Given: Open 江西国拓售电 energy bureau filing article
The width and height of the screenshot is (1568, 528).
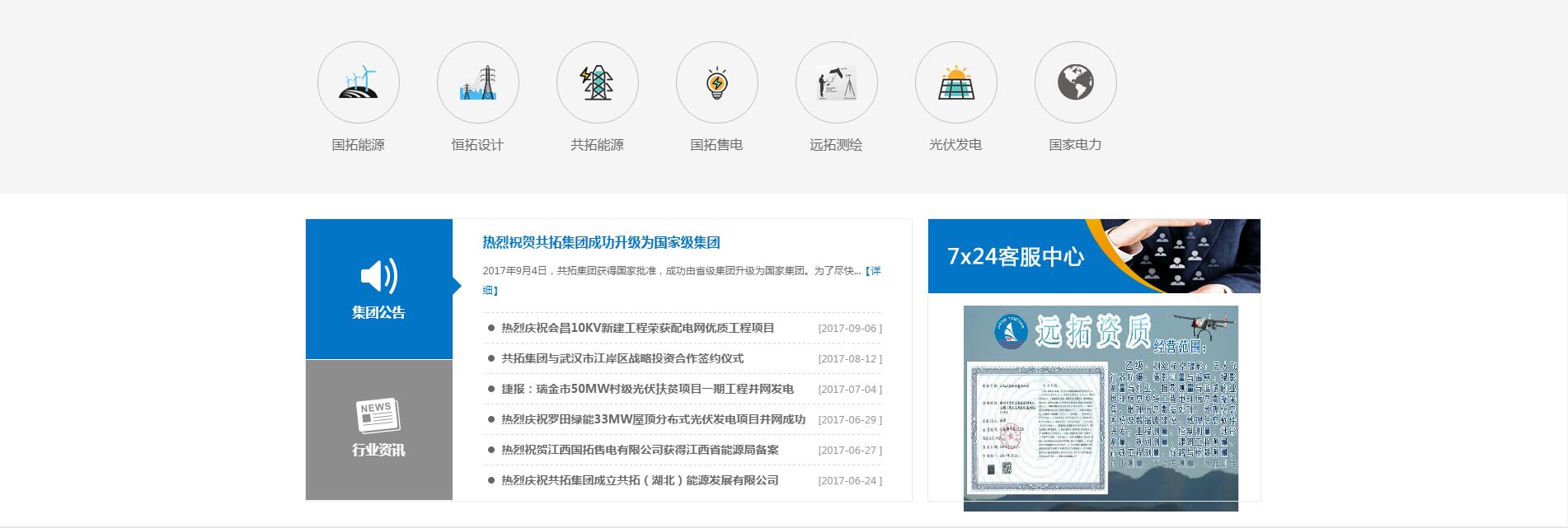Looking at the screenshot, I should click(640, 450).
